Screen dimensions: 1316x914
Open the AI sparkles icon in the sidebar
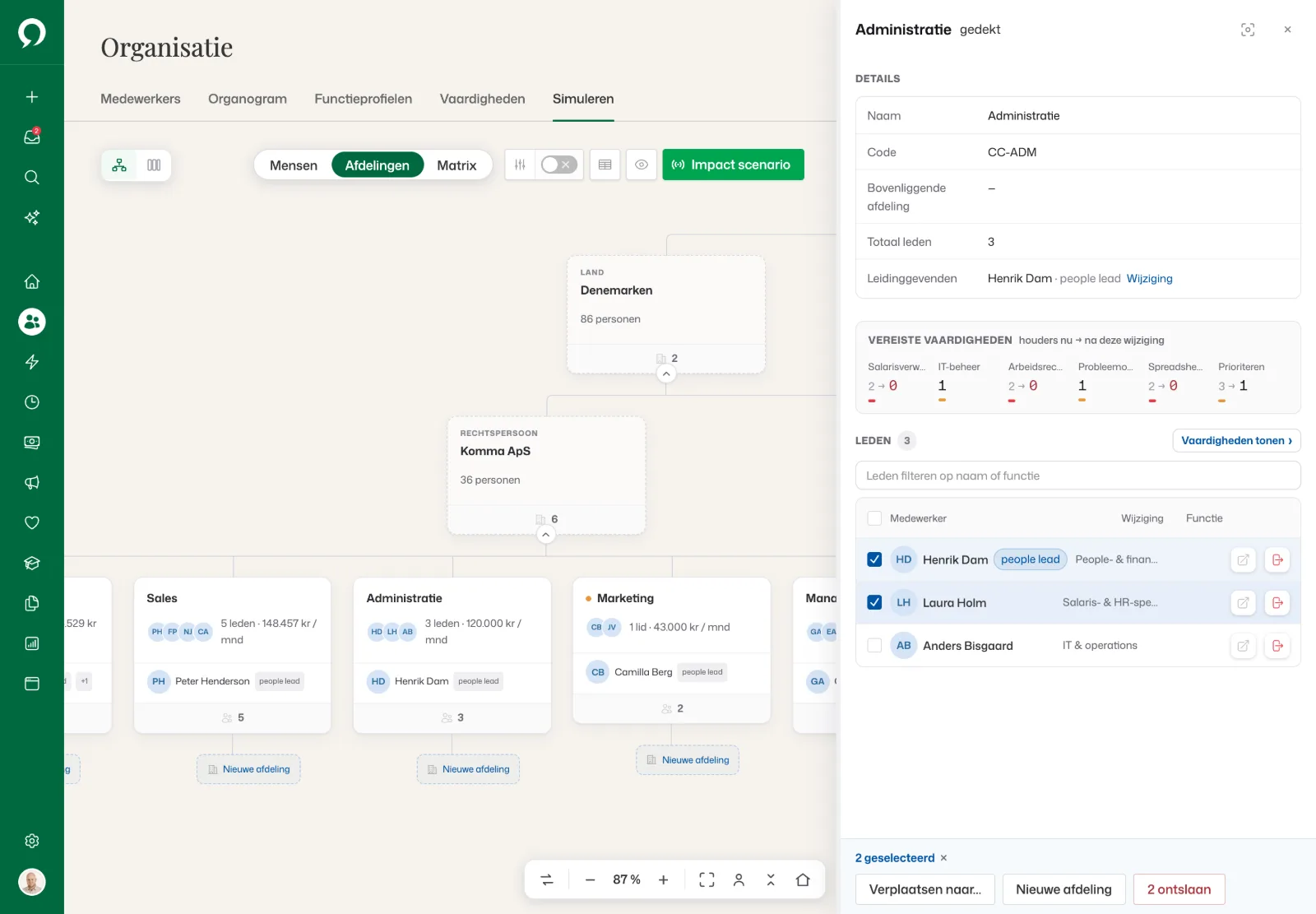pos(31,217)
